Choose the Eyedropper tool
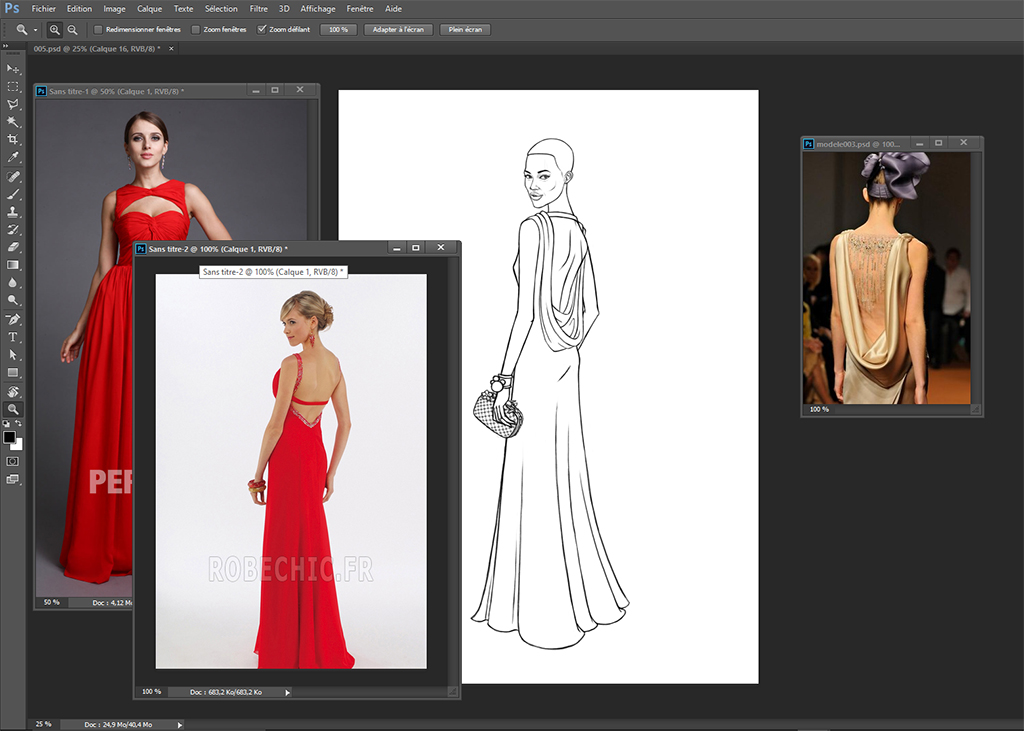The image size is (1024, 731). click(x=13, y=158)
